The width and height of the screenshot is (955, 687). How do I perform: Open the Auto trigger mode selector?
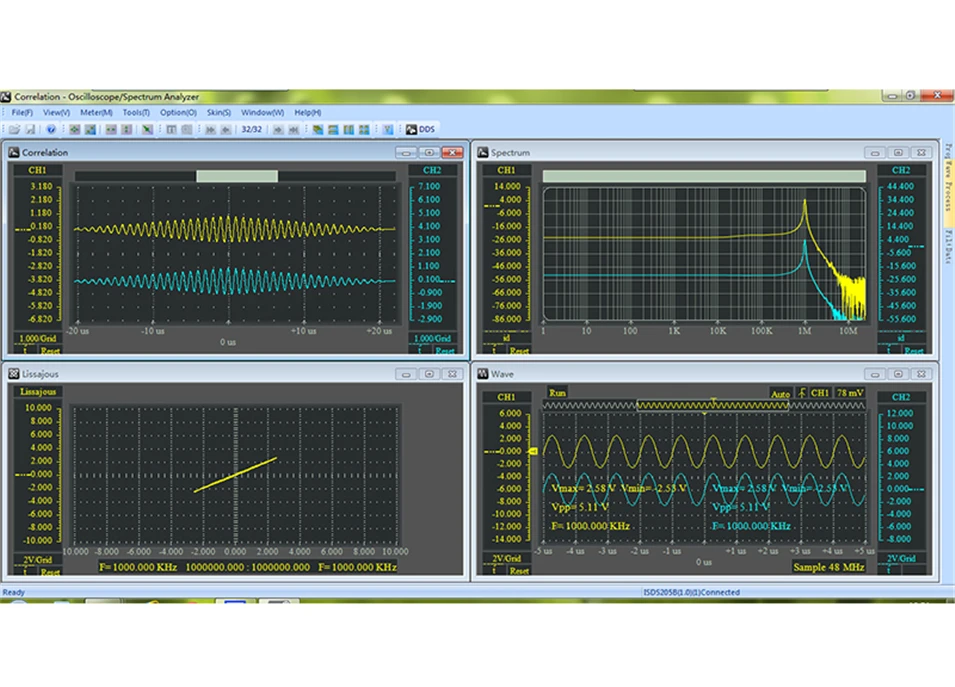[780, 393]
